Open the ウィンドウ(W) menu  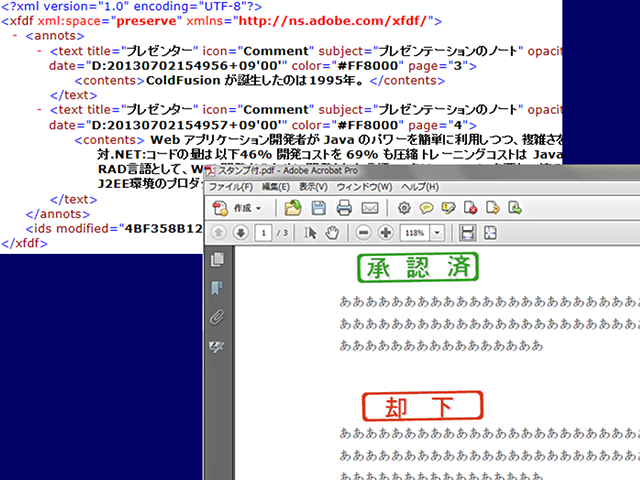pyautogui.click(x=364, y=187)
